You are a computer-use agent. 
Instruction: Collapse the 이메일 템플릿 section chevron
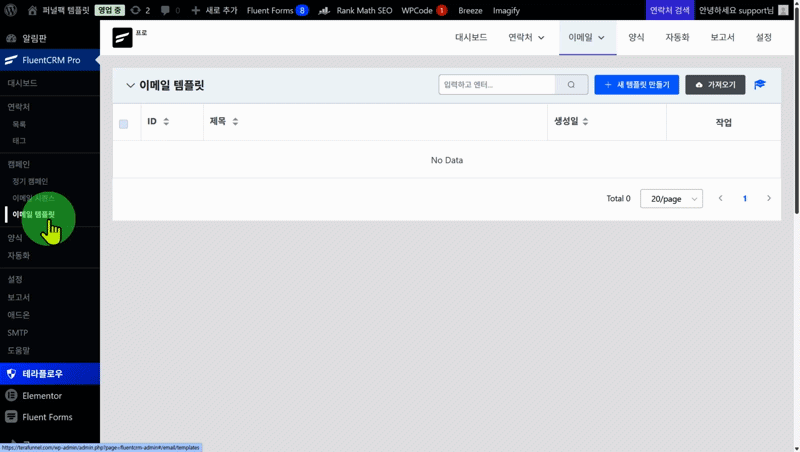pos(130,86)
